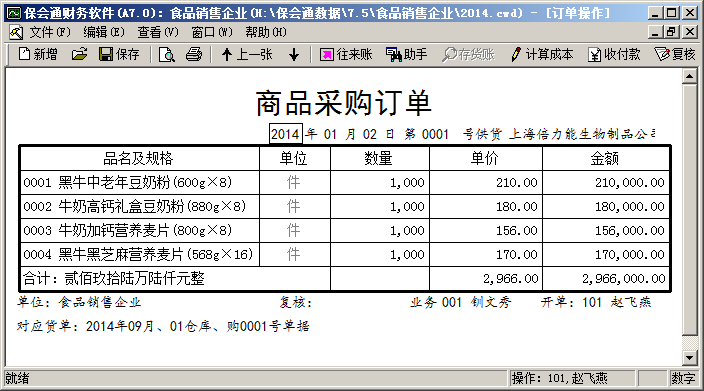The width and height of the screenshot is (704, 391).
Task: Open 往来账 accounts toolbar button
Action: coord(345,54)
